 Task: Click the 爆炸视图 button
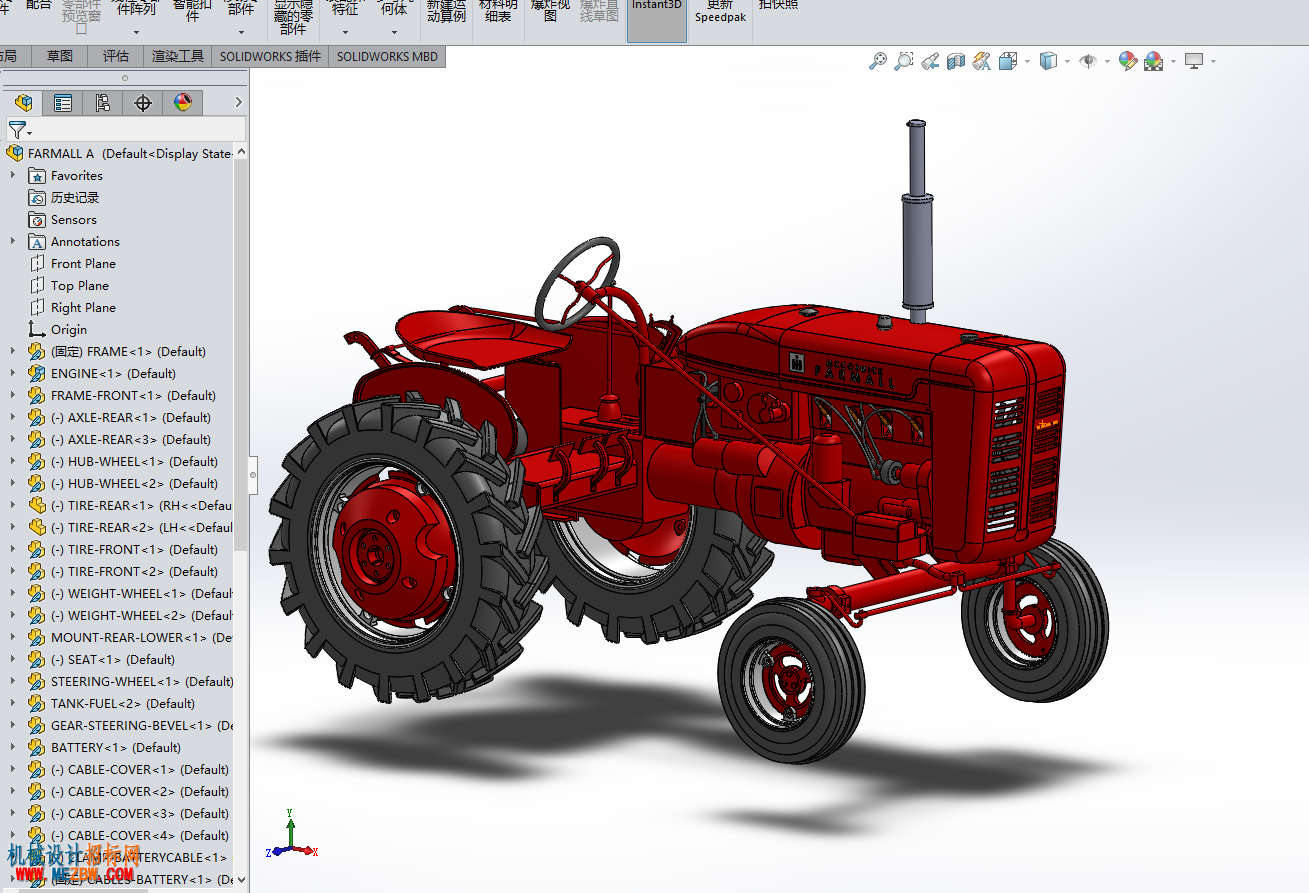550,14
